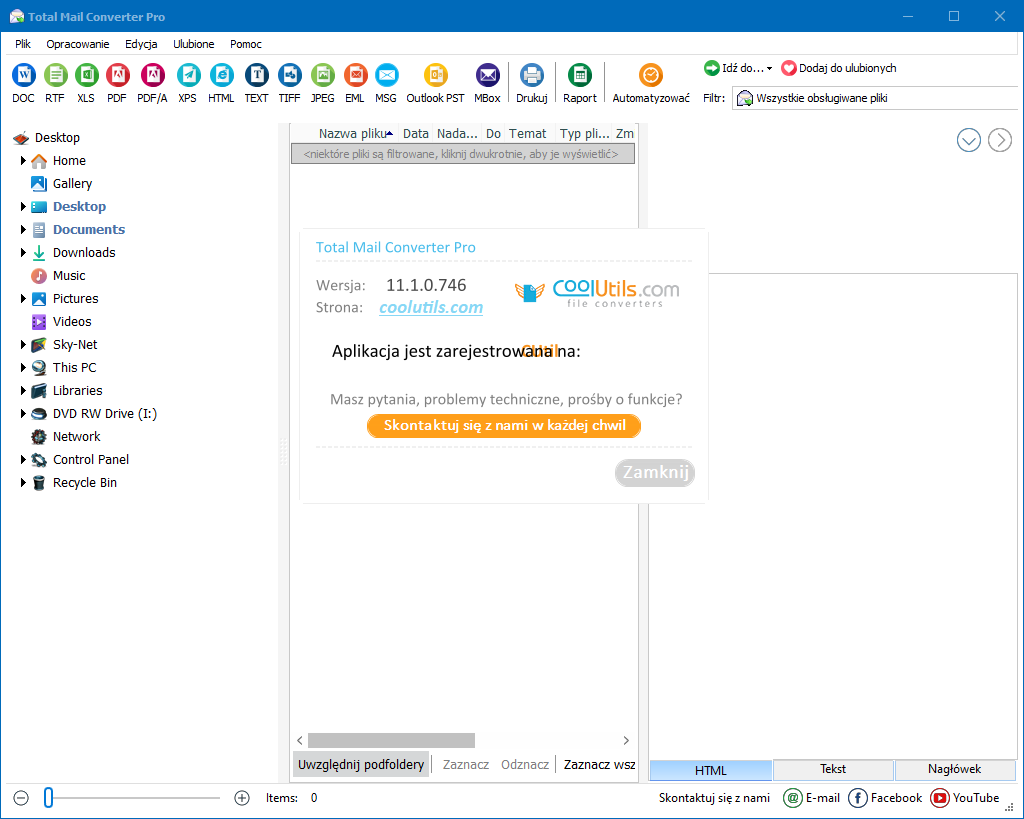Switch to the Nagłówek preview tab
Viewport: 1024px width, 819px height.
[954, 769]
